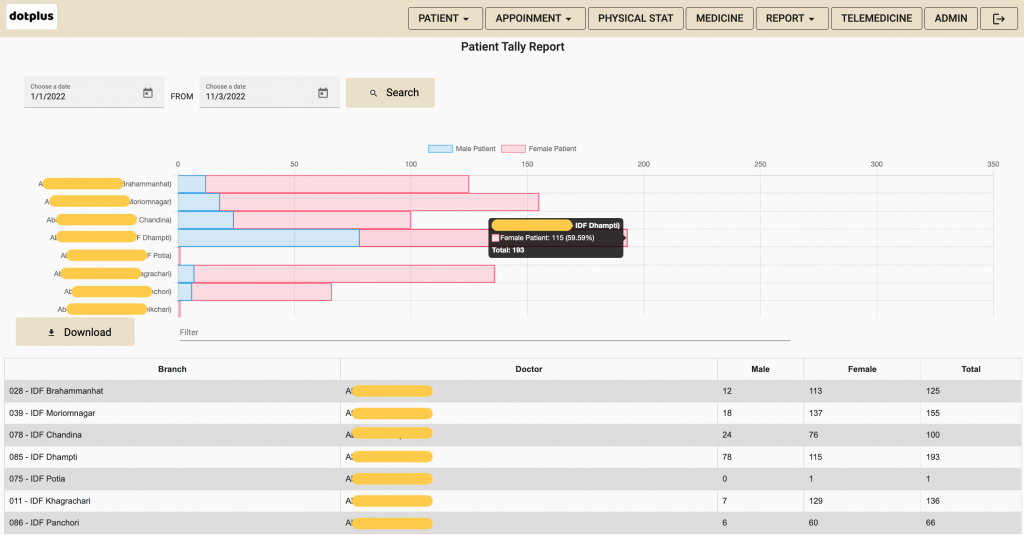Sort table by Female column header
1024x535 pixels.
coord(861,369)
